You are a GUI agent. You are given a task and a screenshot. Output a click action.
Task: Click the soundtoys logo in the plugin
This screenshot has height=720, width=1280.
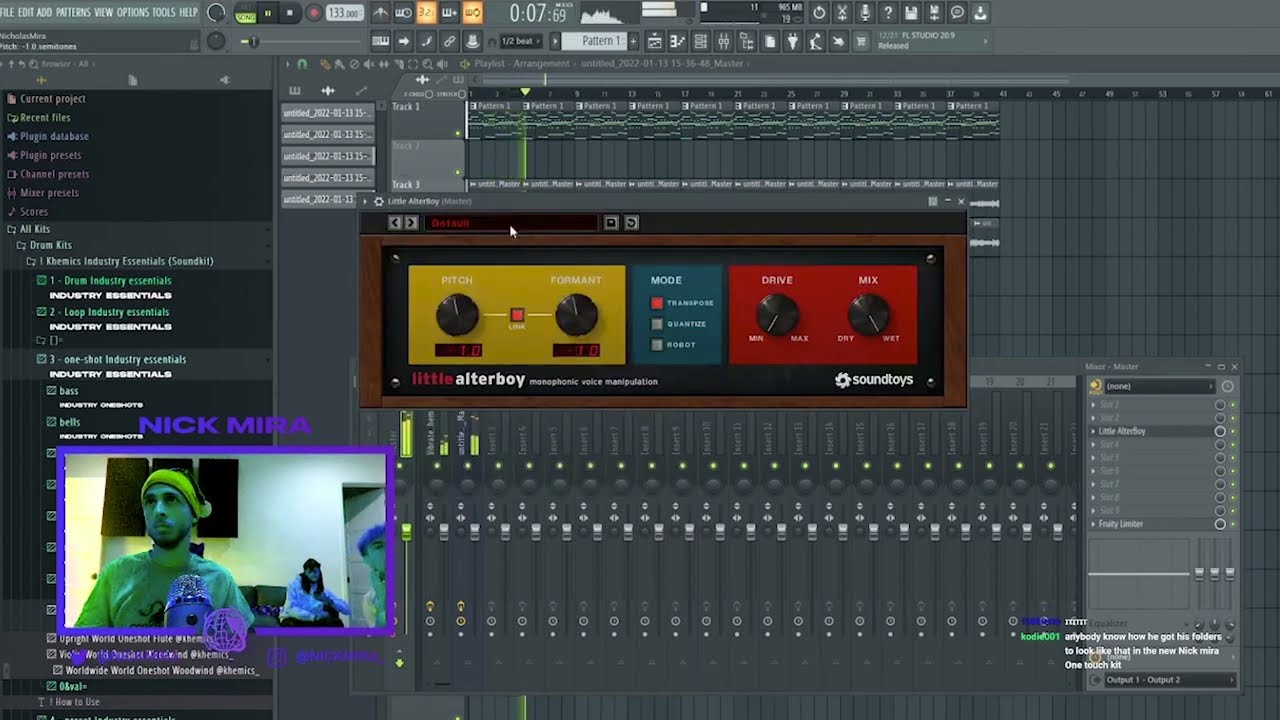(x=874, y=380)
